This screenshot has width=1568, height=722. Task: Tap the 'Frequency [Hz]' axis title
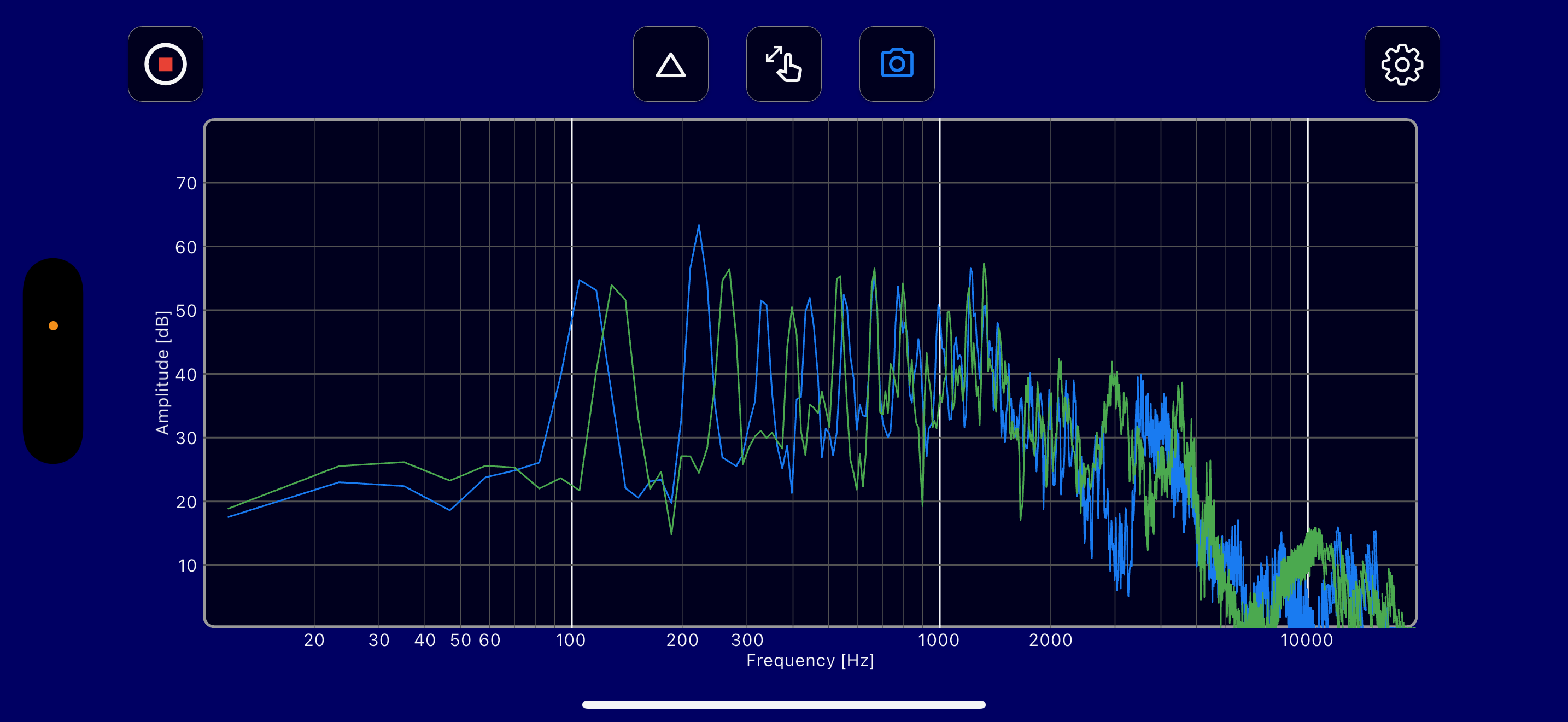pos(810,661)
